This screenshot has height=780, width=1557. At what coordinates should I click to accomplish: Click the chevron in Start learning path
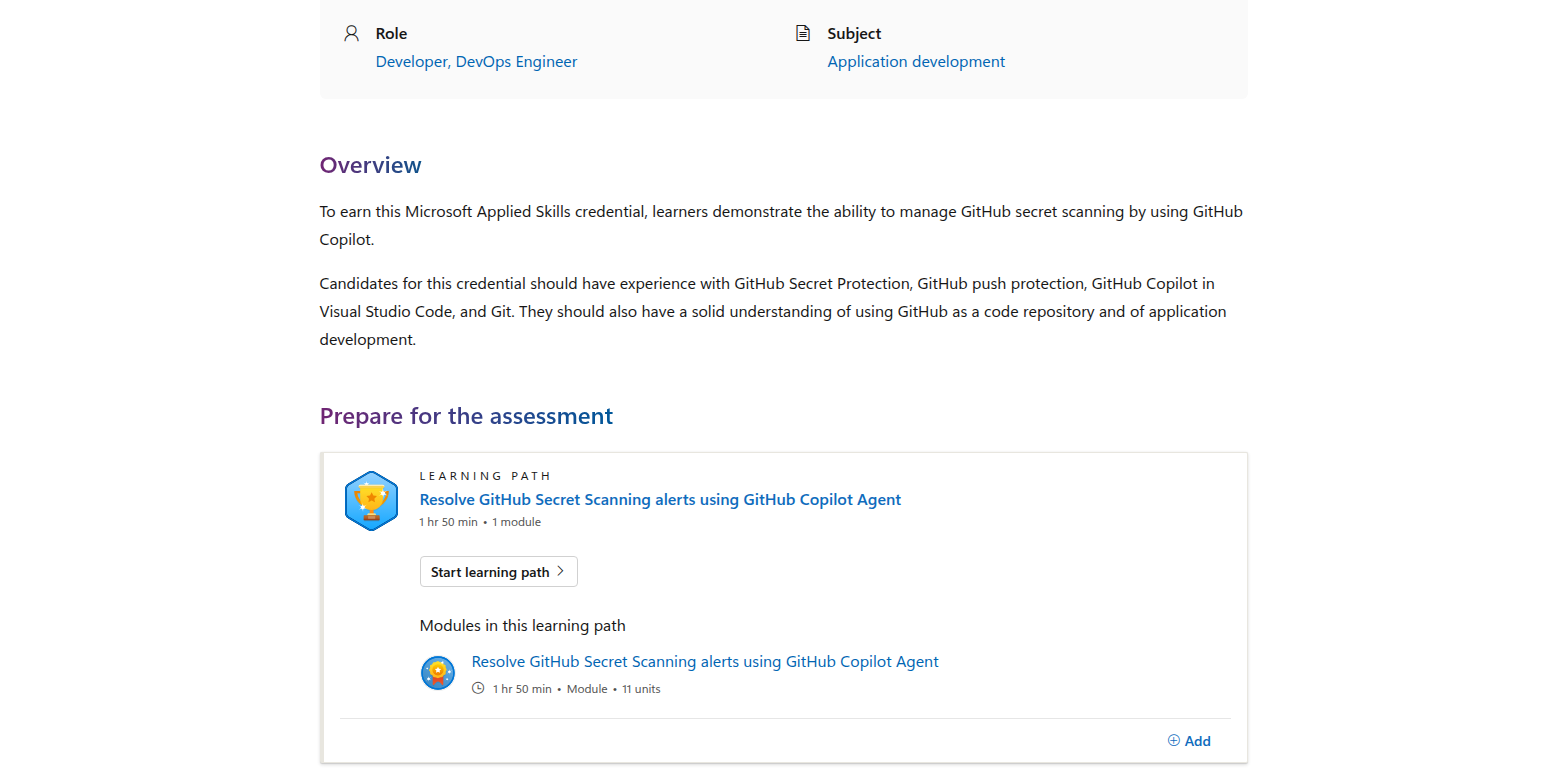coord(561,572)
